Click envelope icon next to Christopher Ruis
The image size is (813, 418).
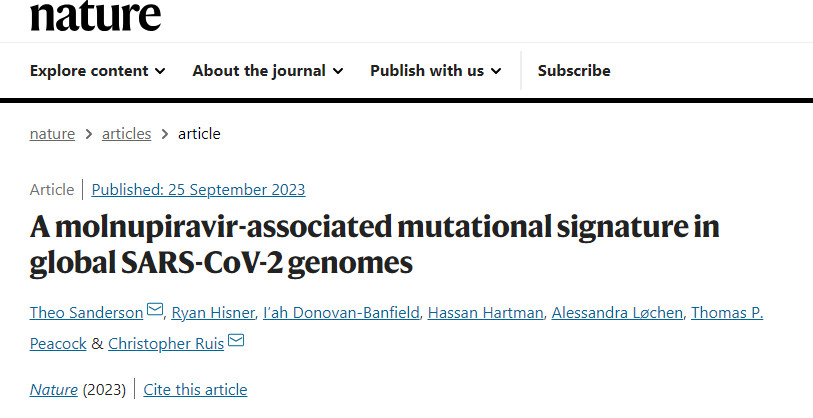[236, 342]
